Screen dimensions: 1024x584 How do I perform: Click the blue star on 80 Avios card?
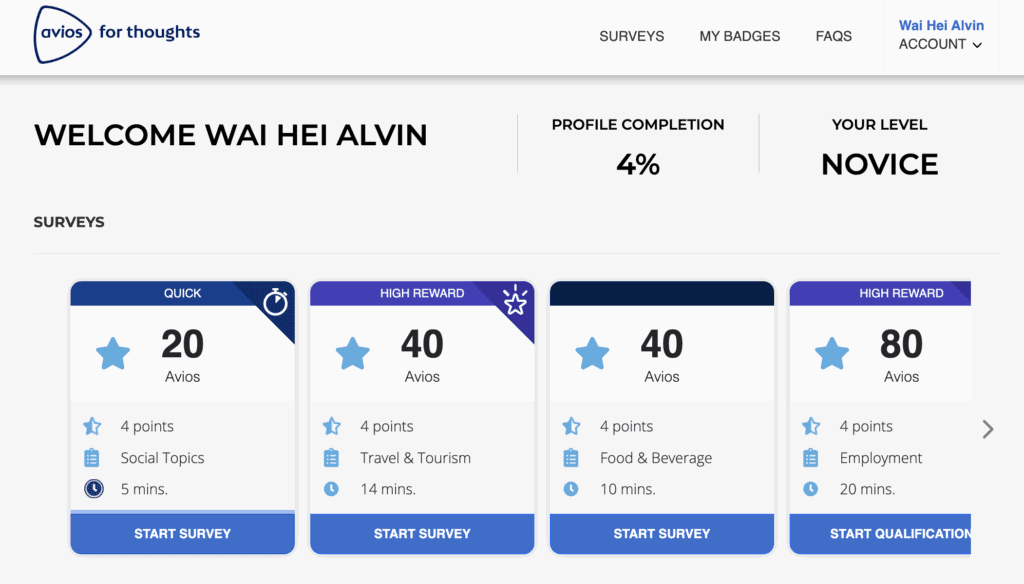coord(832,354)
